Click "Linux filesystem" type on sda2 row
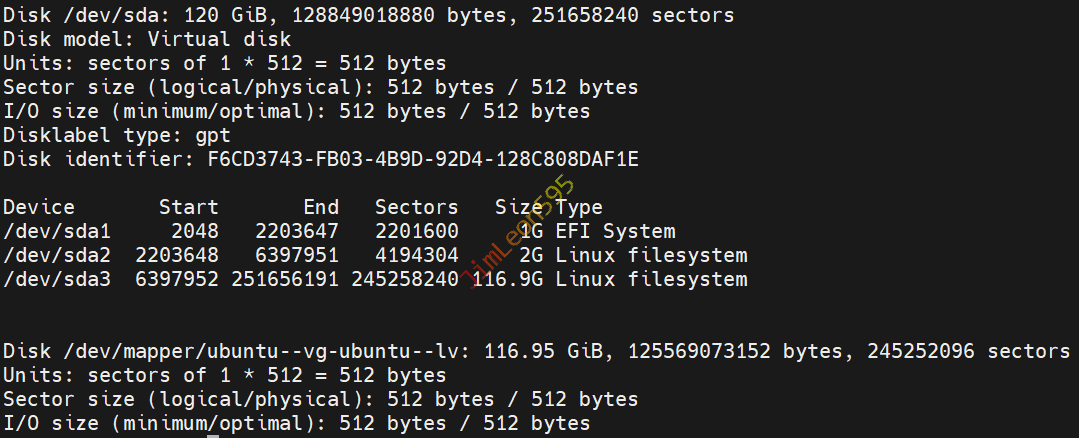The width and height of the screenshot is (1079, 438). coord(651,256)
